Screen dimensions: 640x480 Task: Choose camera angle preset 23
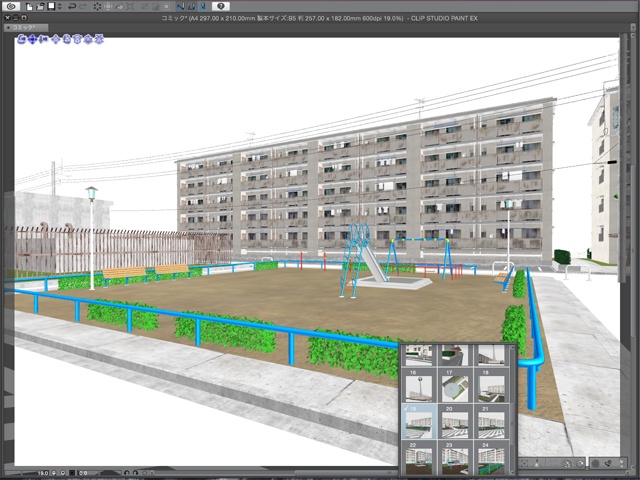coord(455,457)
